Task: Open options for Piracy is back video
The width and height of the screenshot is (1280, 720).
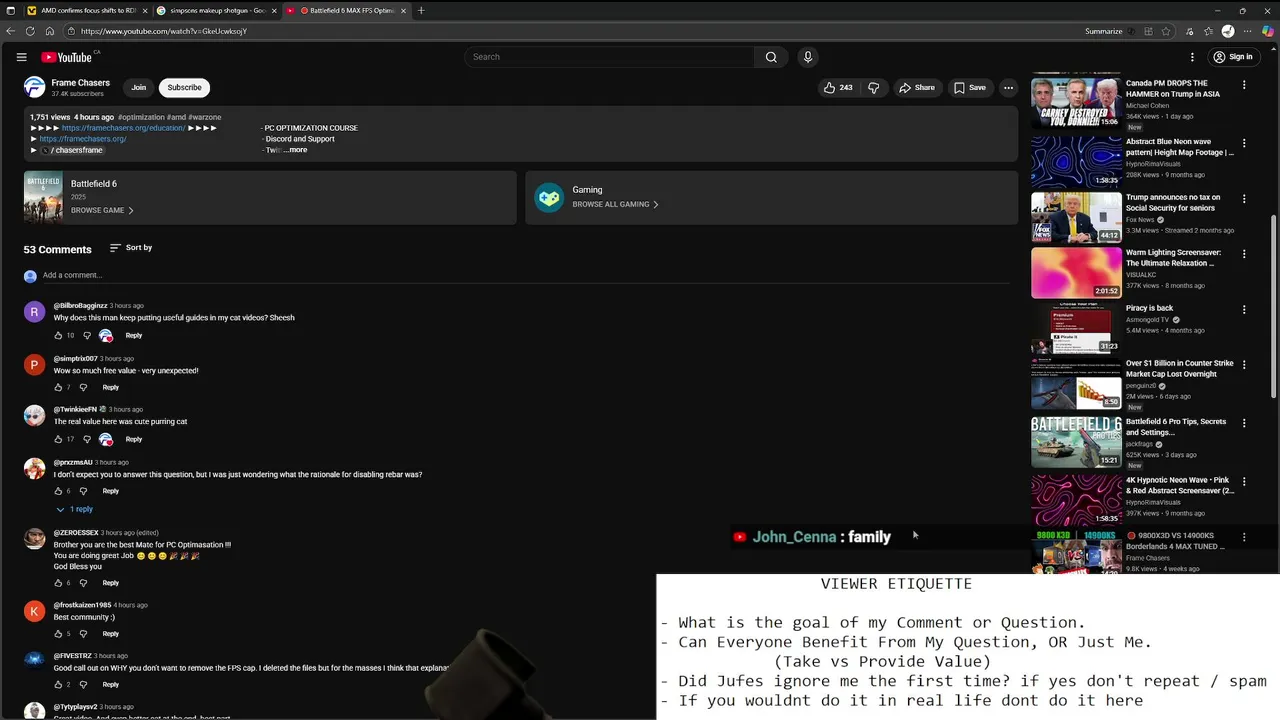Action: pyautogui.click(x=1244, y=310)
